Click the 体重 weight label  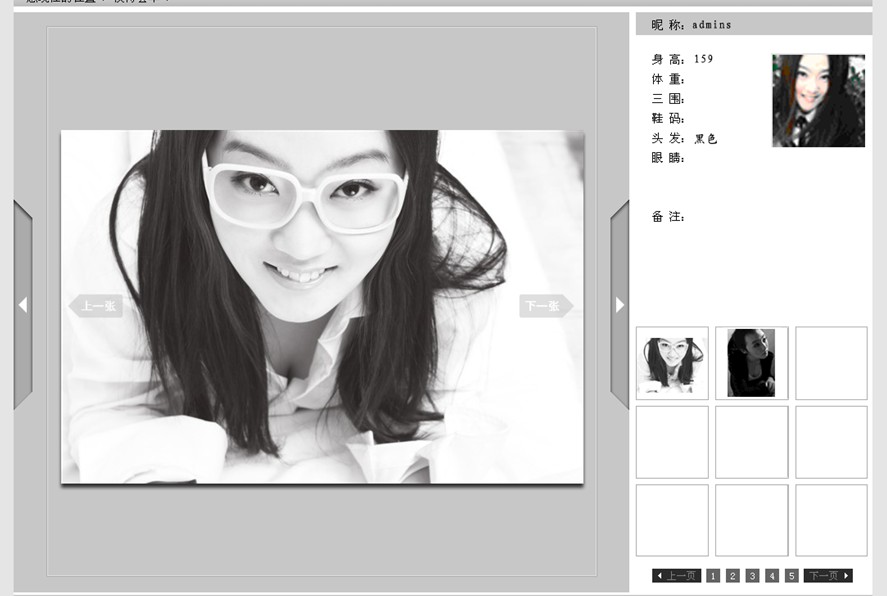(668, 79)
